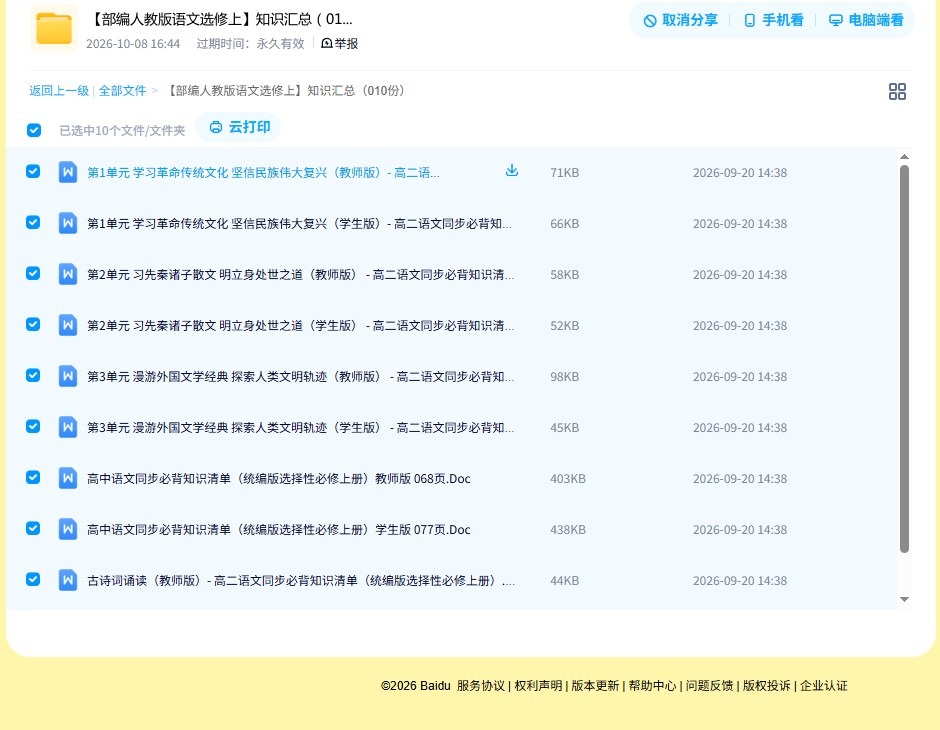Open 权利声明 footer link

click(x=538, y=686)
